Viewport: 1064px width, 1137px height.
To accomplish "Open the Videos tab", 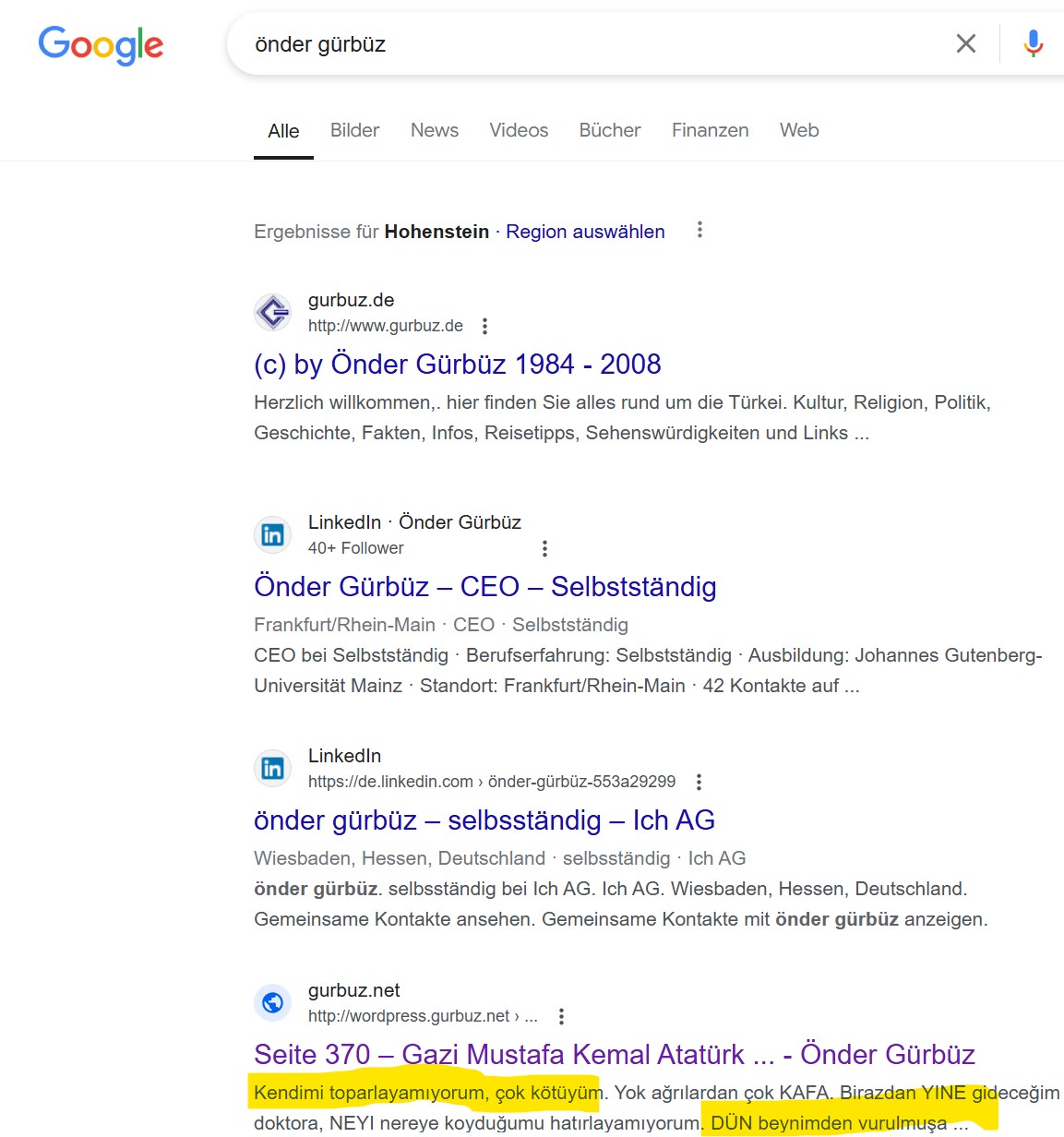I will [519, 130].
